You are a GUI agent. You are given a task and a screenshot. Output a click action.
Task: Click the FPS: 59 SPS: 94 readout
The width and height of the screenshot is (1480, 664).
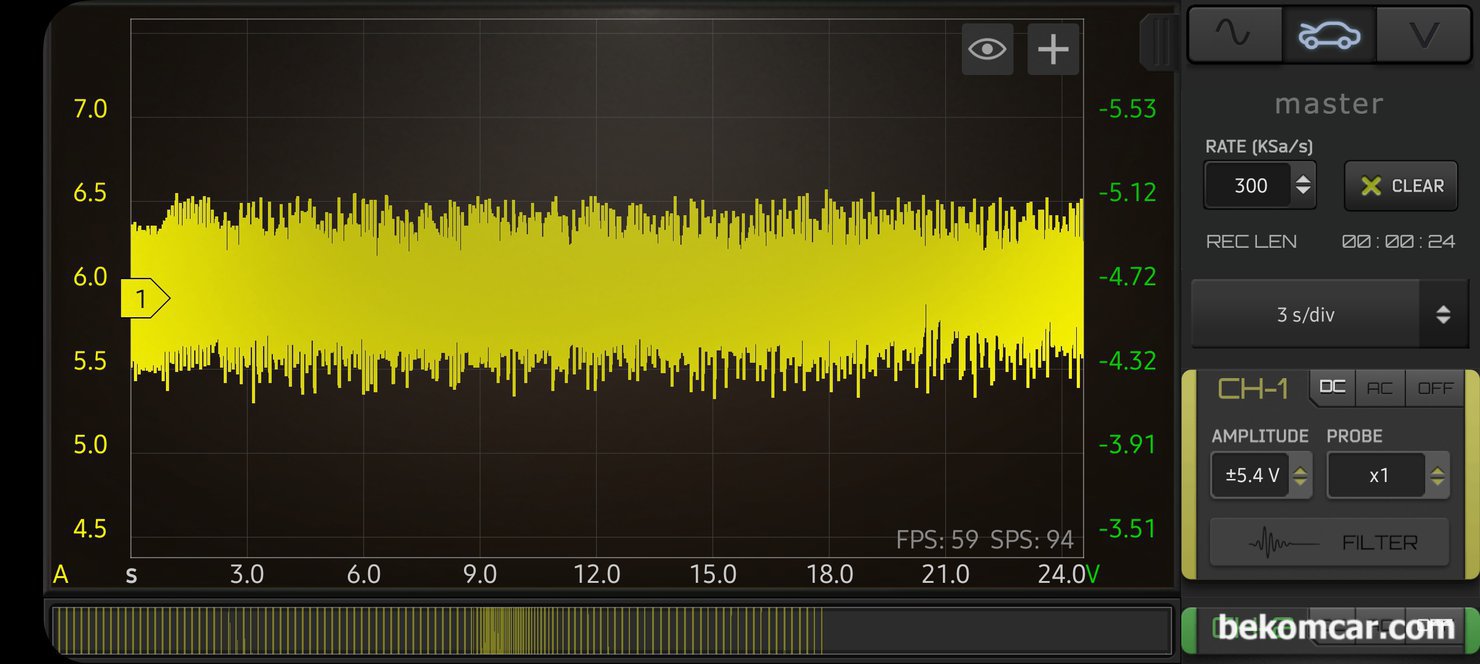tap(985, 541)
